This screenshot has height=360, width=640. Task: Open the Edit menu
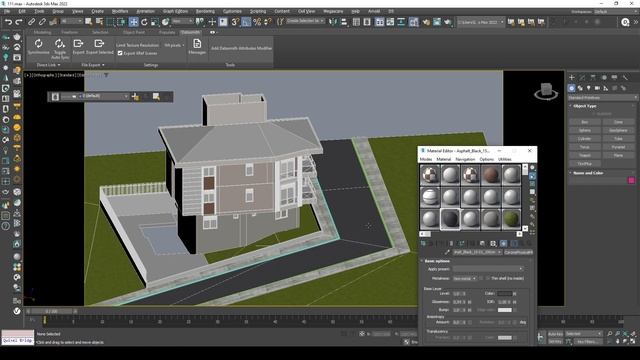[x=22, y=11]
